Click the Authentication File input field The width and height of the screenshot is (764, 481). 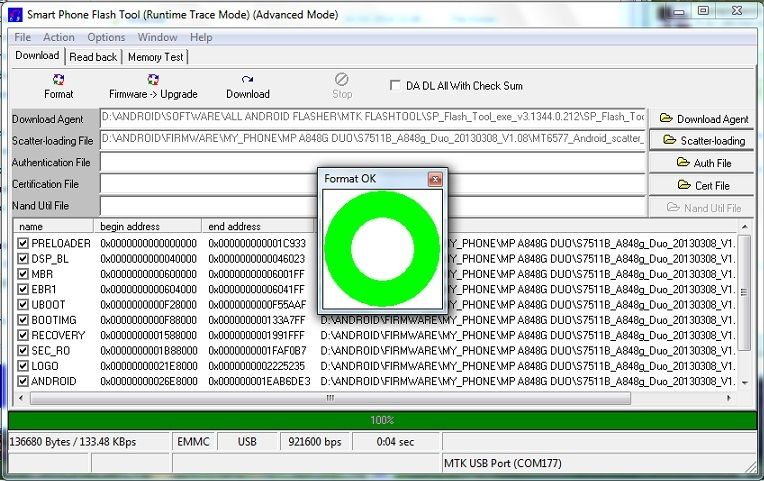(x=373, y=162)
